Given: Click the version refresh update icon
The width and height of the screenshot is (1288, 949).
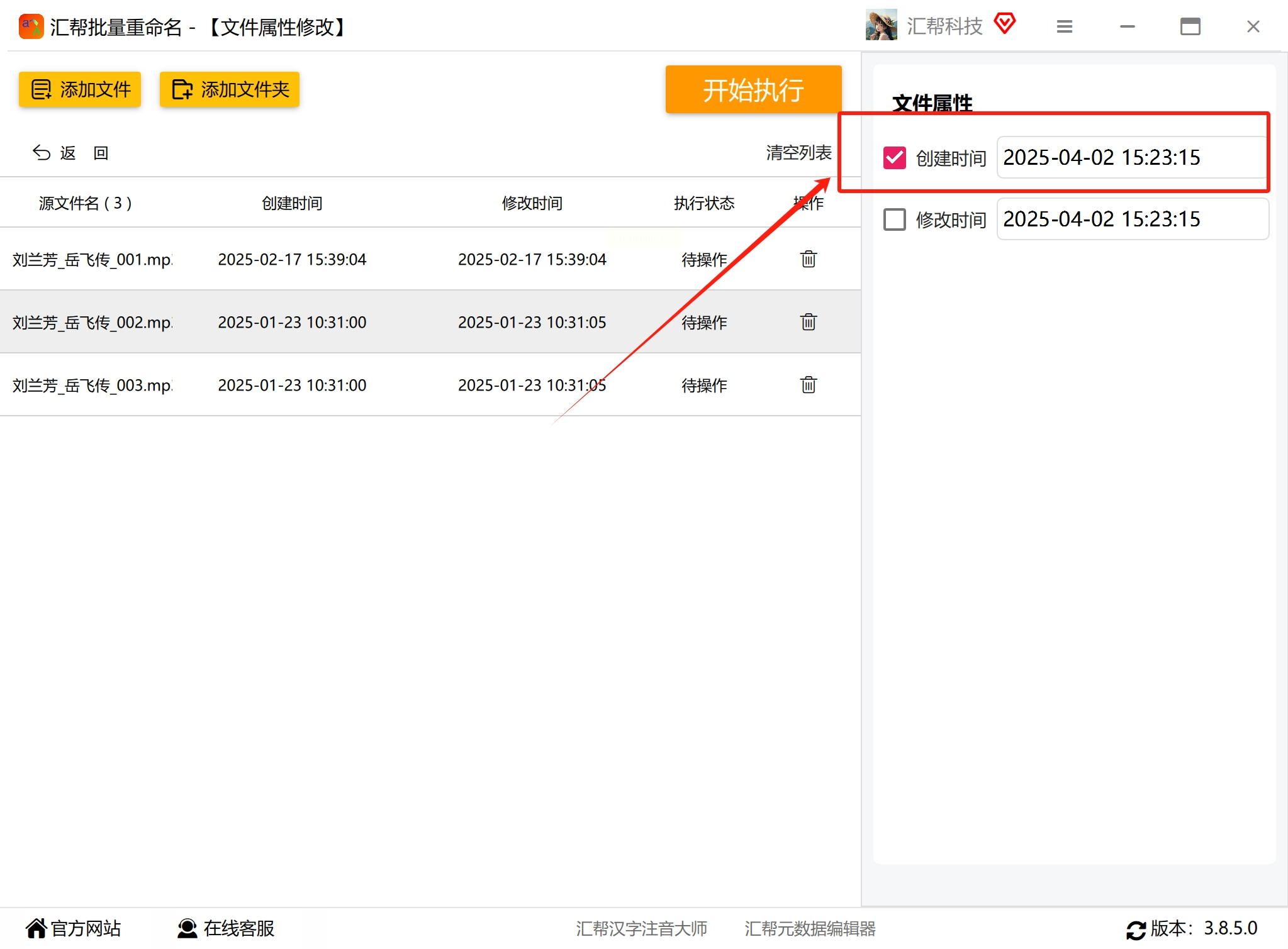Looking at the screenshot, I should (1136, 929).
